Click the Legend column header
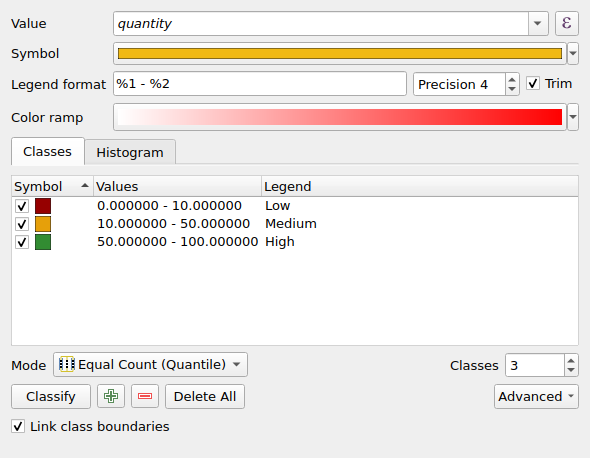This screenshot has width=590, height=458. [420, 186]
